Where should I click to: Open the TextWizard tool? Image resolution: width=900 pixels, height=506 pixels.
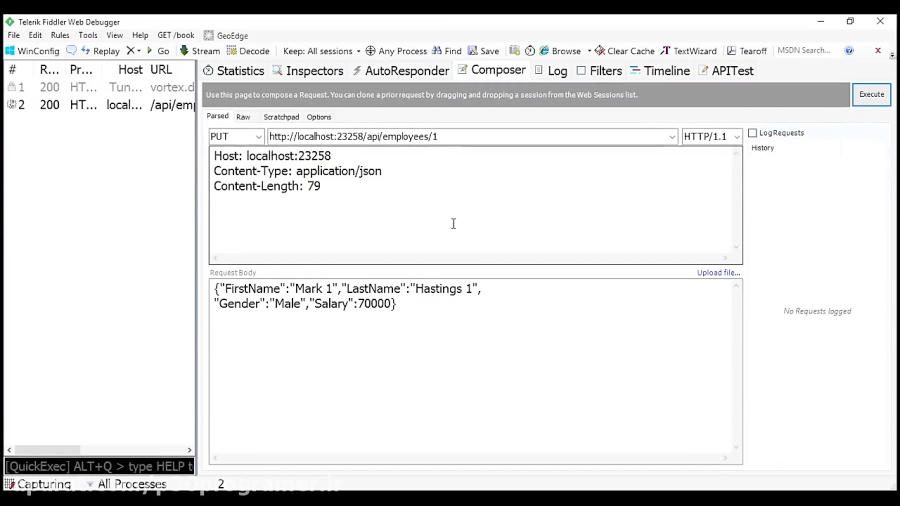(x=689, y=50)
